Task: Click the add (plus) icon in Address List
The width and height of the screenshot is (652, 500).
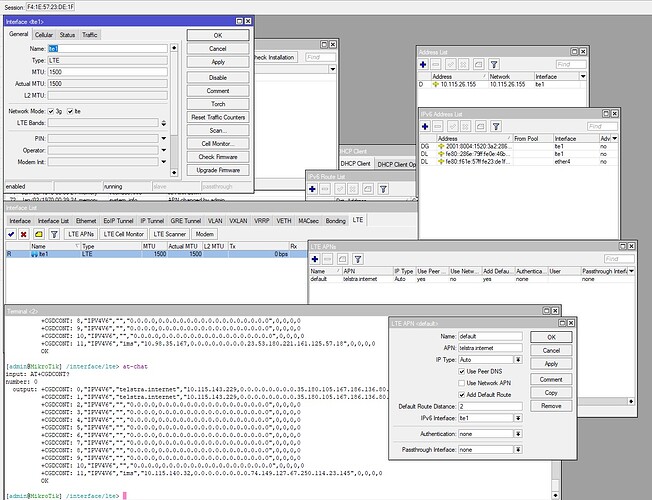Action: (x=423, y=64)
